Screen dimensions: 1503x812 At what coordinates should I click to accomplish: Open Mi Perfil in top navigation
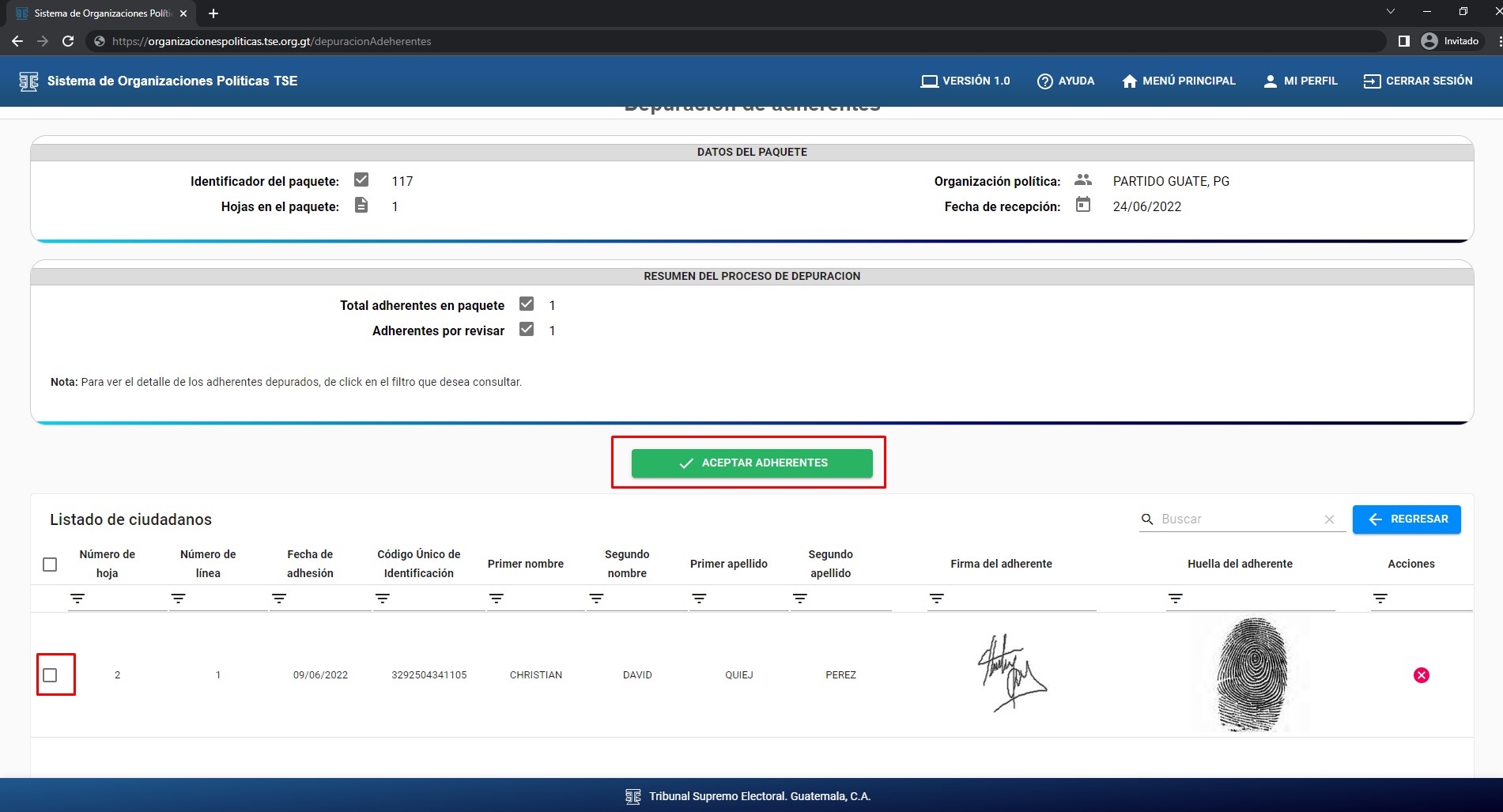coord(1301,81)
